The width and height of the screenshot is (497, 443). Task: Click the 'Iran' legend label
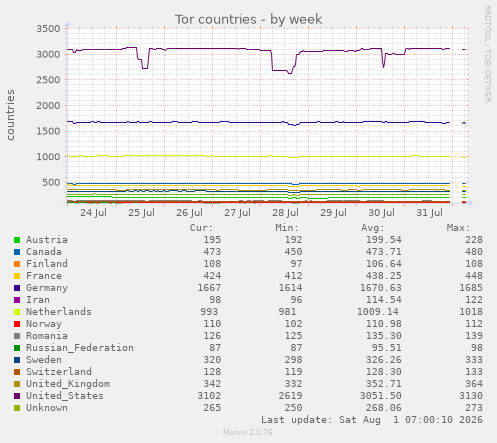38,300
